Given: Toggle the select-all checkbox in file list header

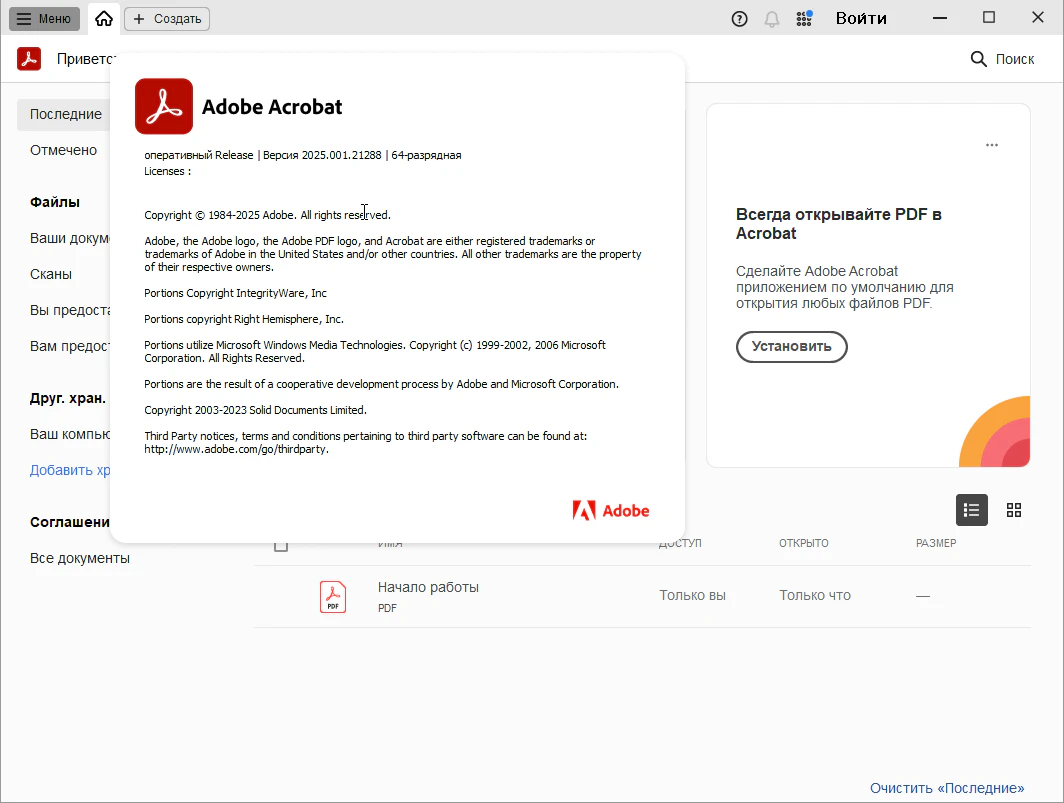Looking at the screenshot, I should pos(281,545).
